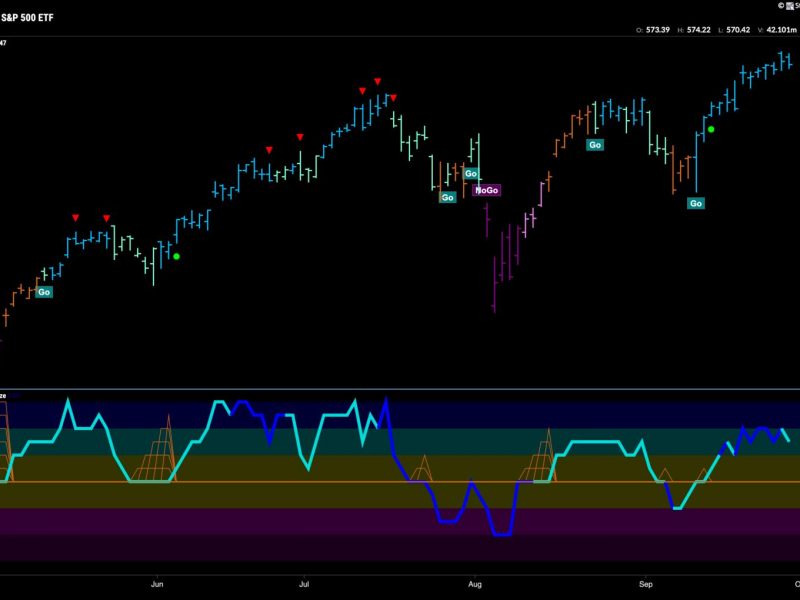Viewport: 800px width, 600px height.
Task: Click the Jun label on the time axis
Action: (157, 584)
